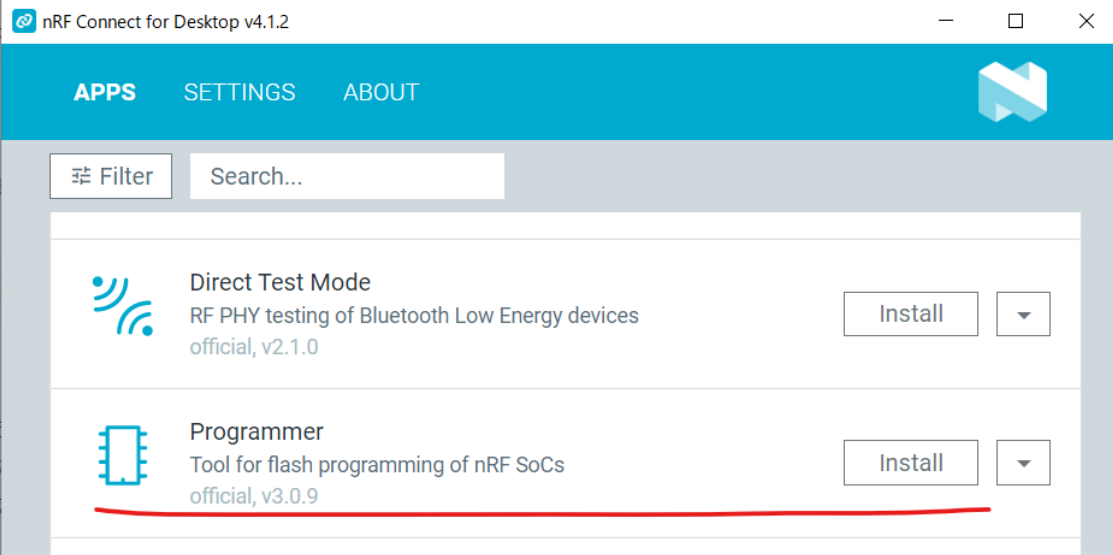Minimize the nRF Connect window
This screenshot has height=555, width=1113.
tap(946, 21)
